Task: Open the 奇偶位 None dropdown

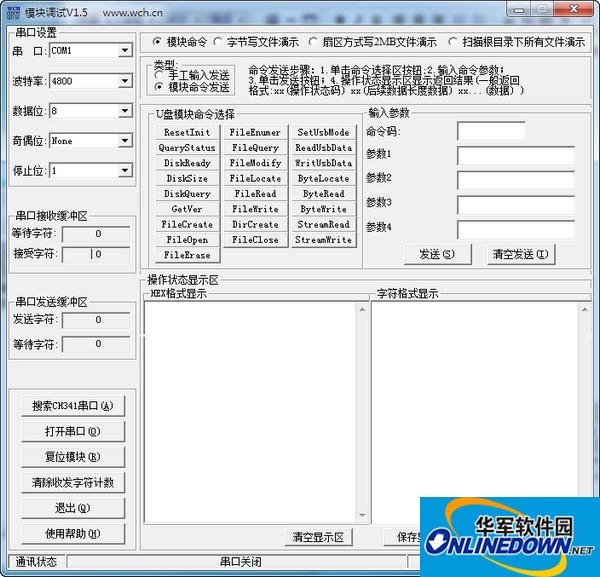Action: tap(124, 141)
